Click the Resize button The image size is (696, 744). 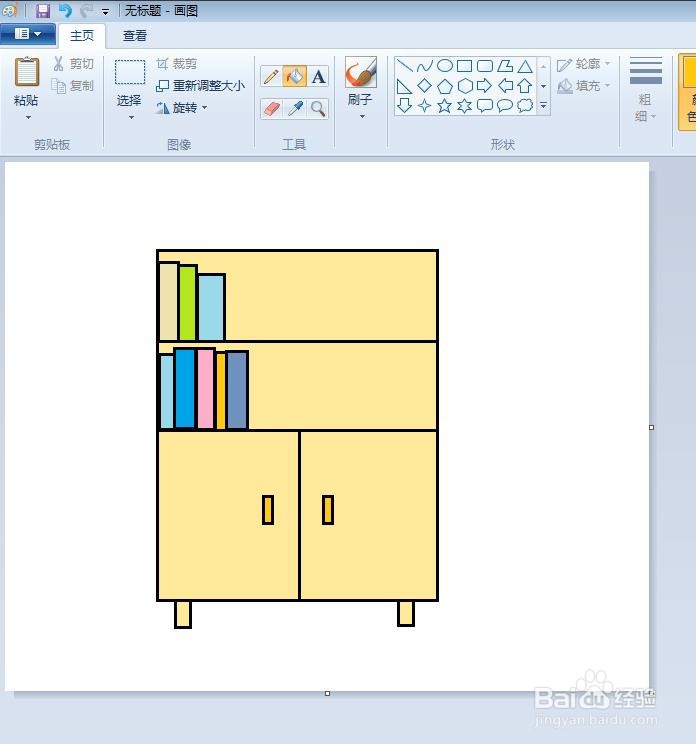(200, 86)
